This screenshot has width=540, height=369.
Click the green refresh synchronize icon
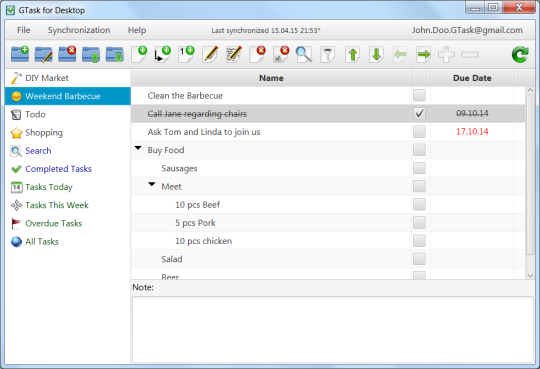[520, 54]
